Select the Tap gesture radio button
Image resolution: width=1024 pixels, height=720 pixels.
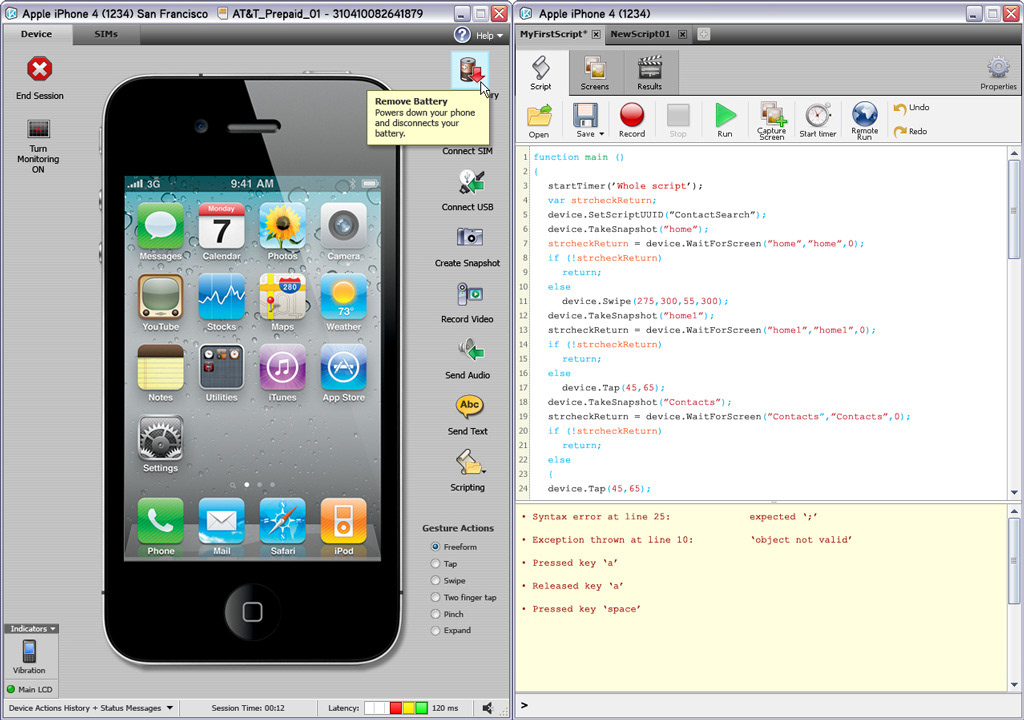[436, 563]
